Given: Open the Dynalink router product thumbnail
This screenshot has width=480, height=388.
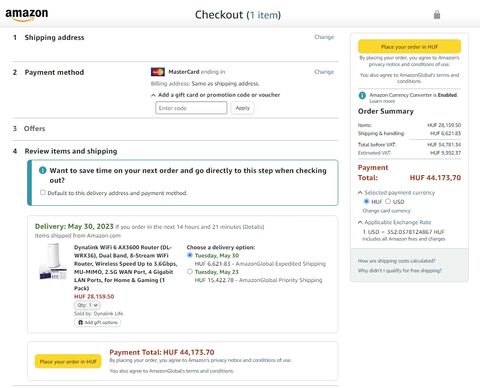Looking at the screenshot, I should pos(53,261).
